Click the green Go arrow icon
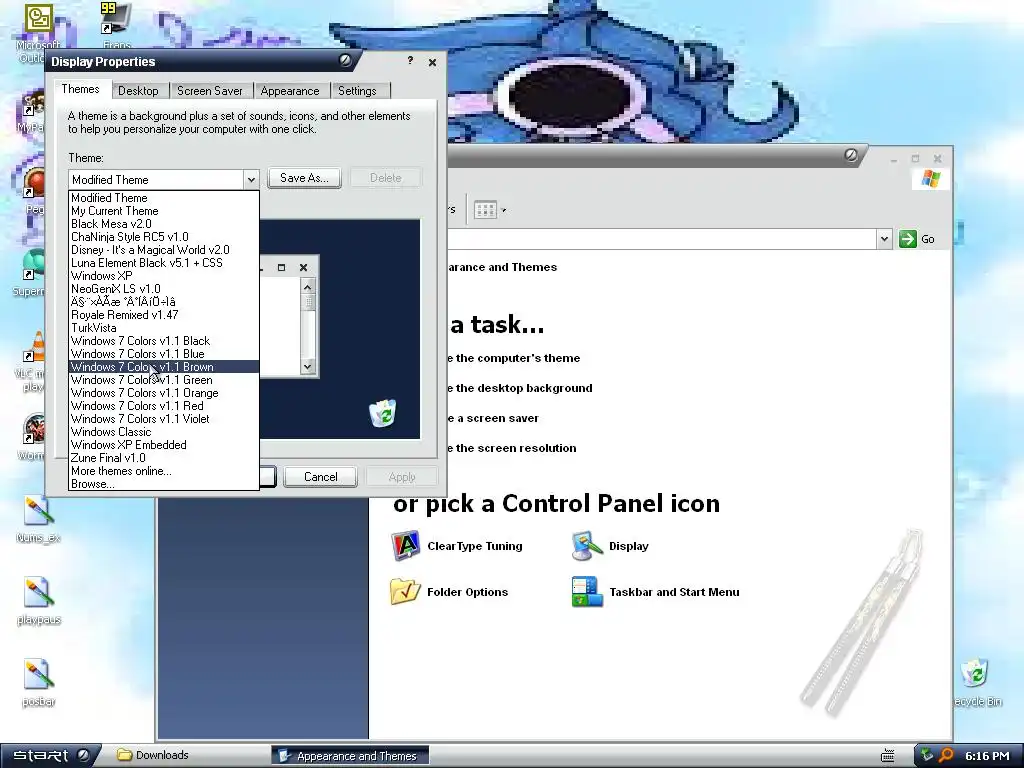The height and width of the screenshot is (768, 1024). click(908, 239)
